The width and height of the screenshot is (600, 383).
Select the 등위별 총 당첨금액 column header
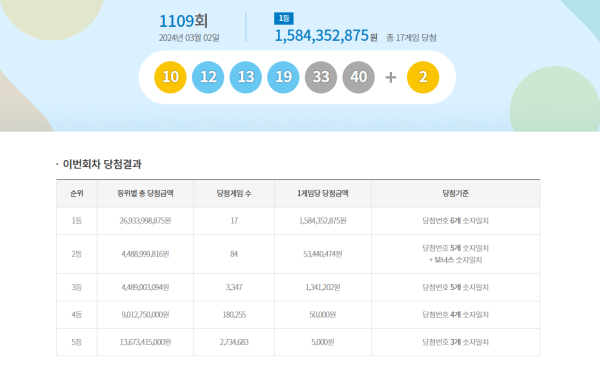tap(145, 194)
